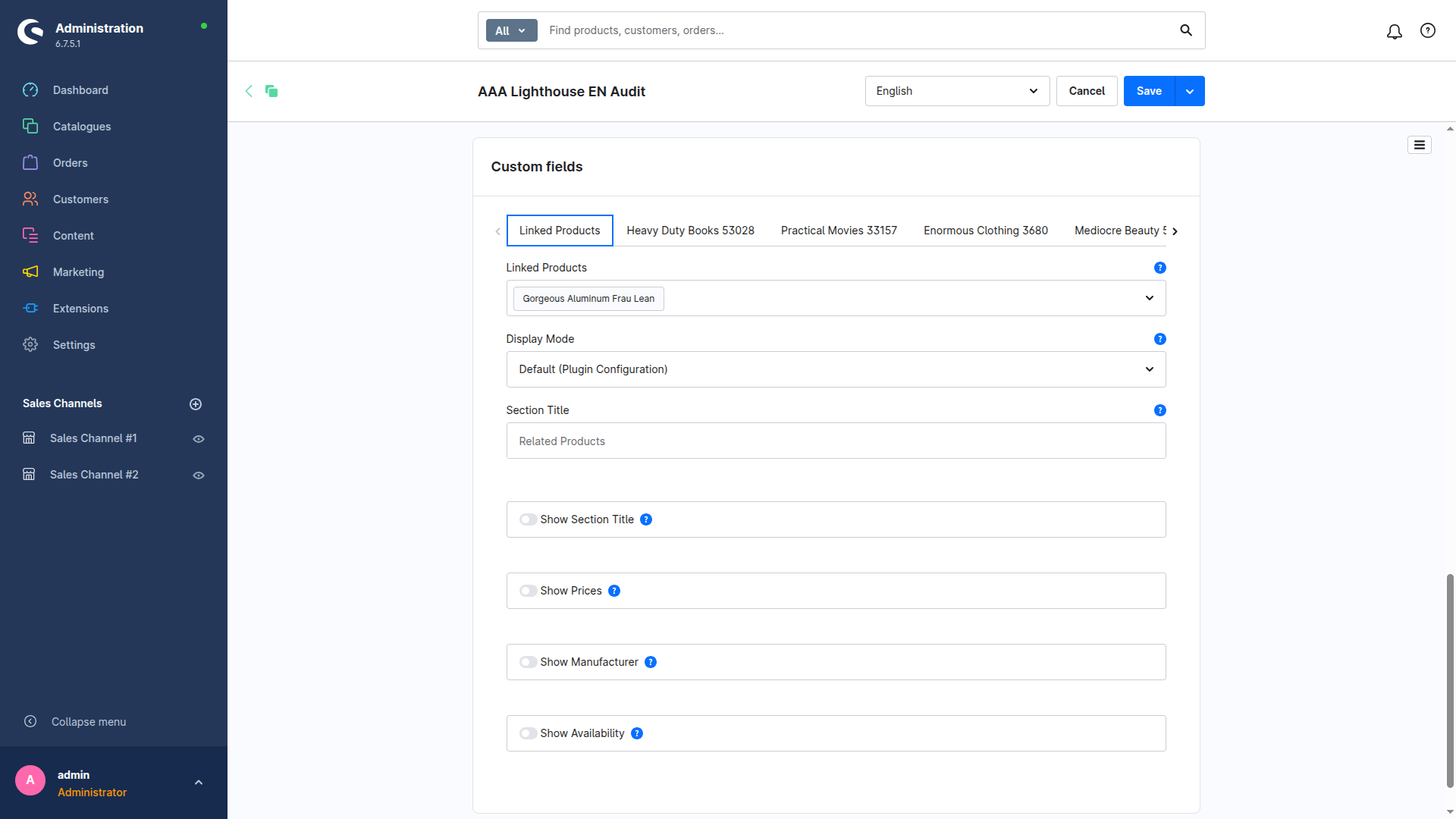Expand the Display Mode select box

[x=836, y=369]
